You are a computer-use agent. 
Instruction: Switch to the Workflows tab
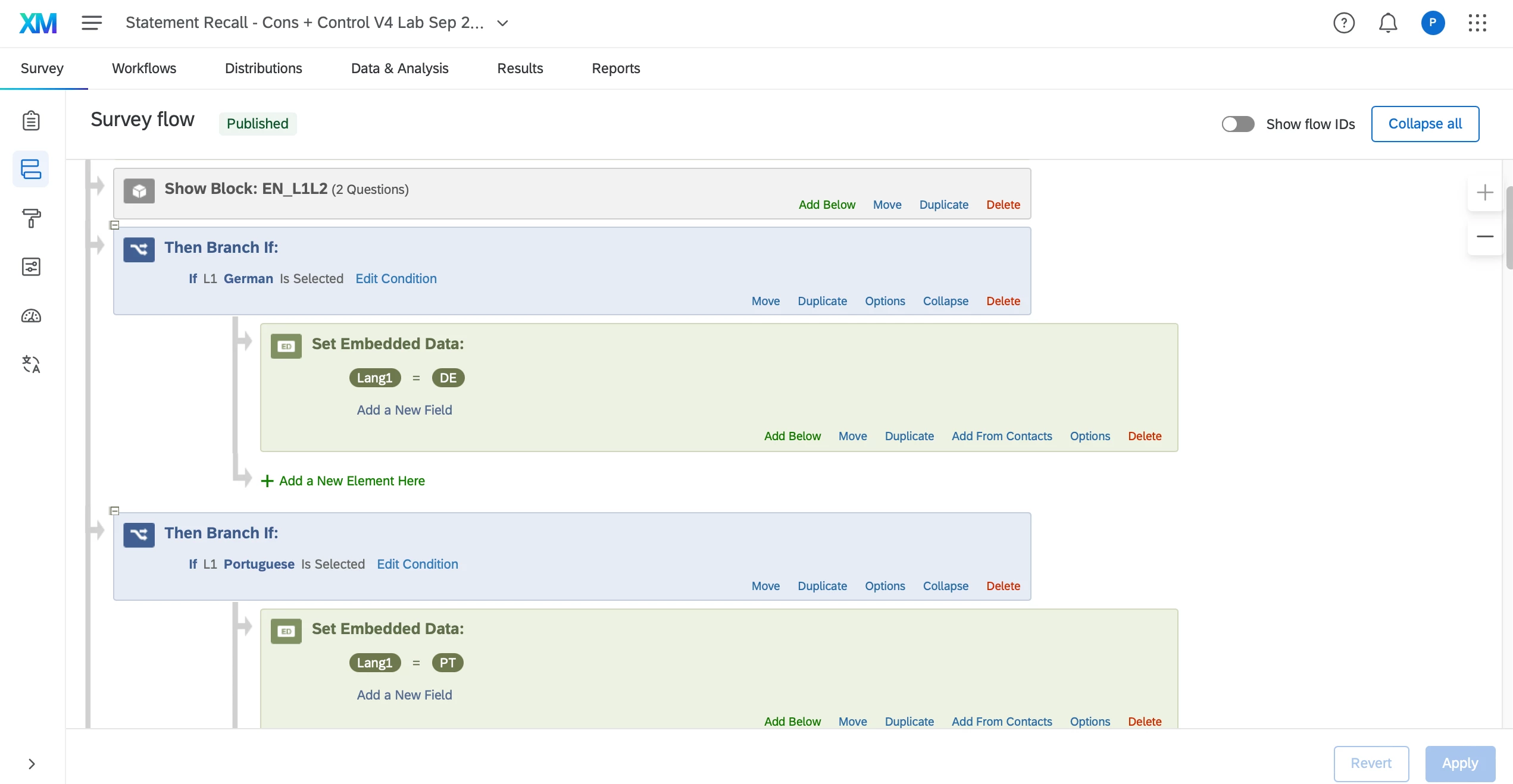pyautogui.click(x=144, y=68)
